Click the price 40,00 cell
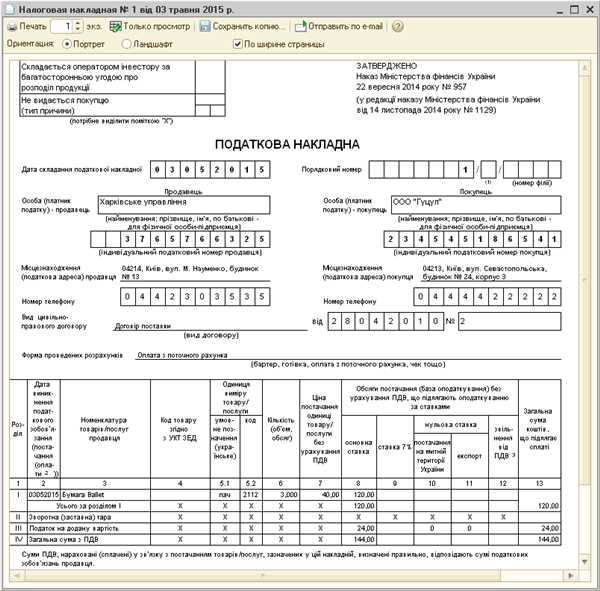The image size is (600, 591). [320, 495]
